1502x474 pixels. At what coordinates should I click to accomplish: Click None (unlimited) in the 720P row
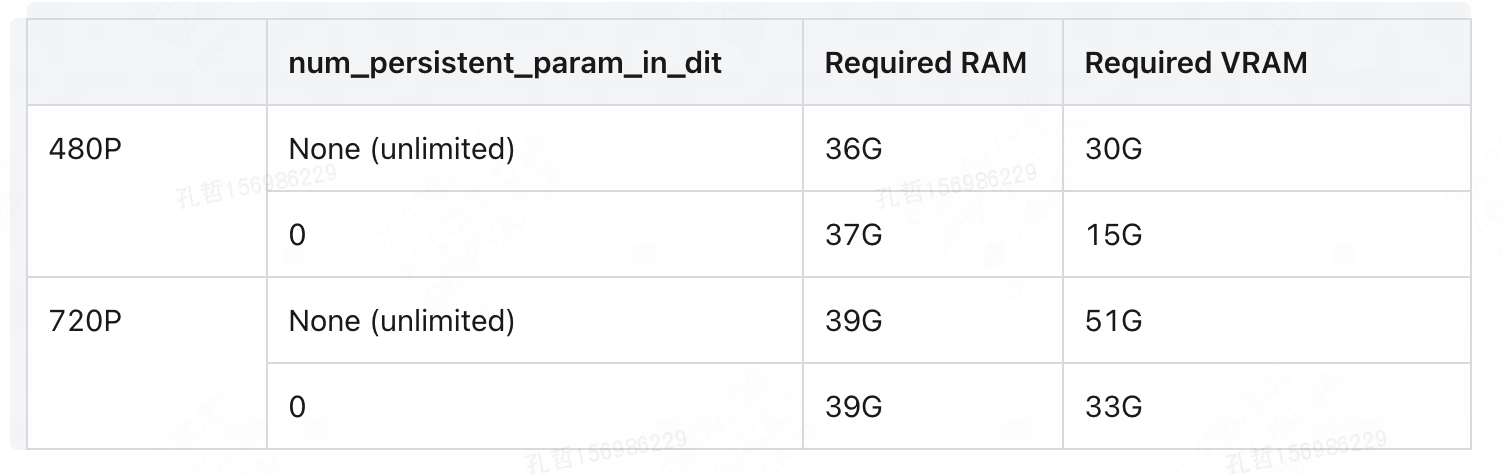click(401, 321)
